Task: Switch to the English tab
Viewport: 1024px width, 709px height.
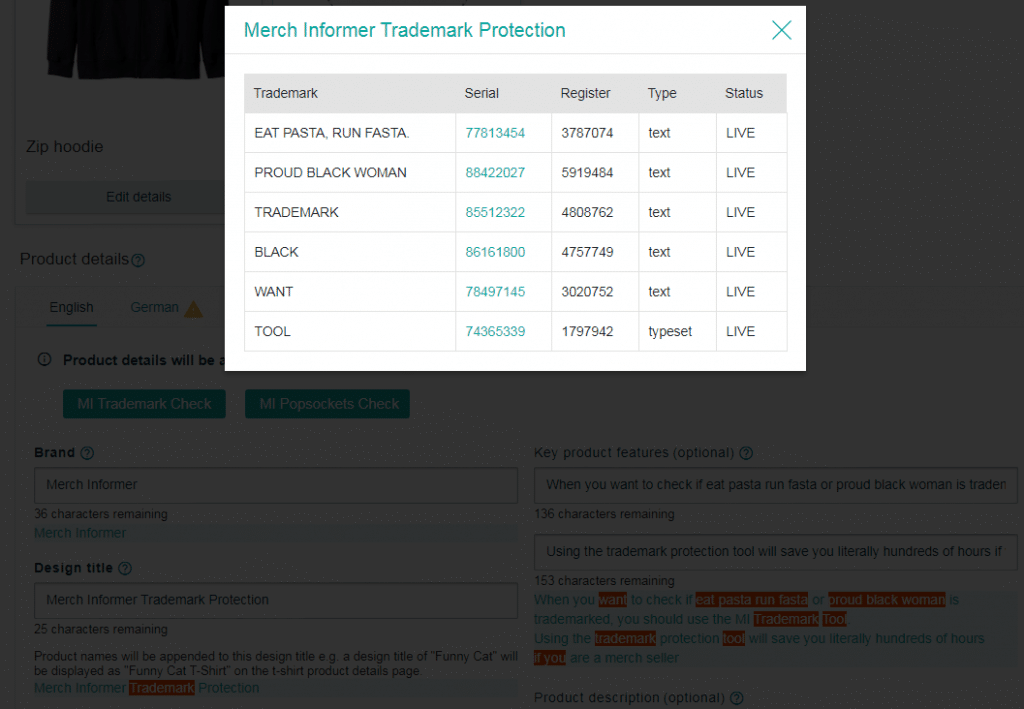Action: 72,307
